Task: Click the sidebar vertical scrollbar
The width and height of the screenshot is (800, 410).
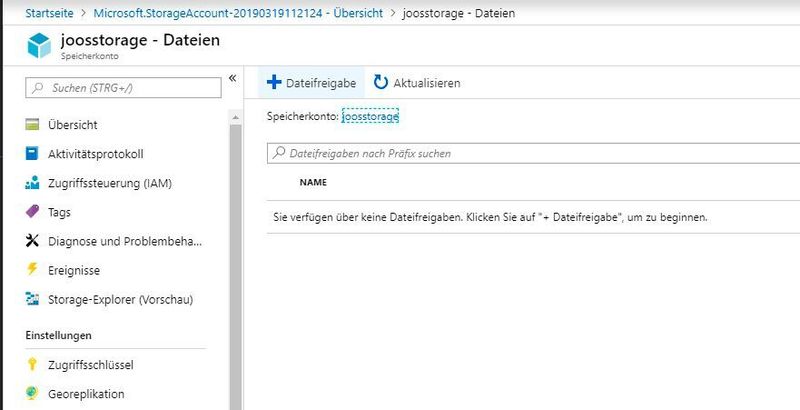Action: [x=235, y=265]
